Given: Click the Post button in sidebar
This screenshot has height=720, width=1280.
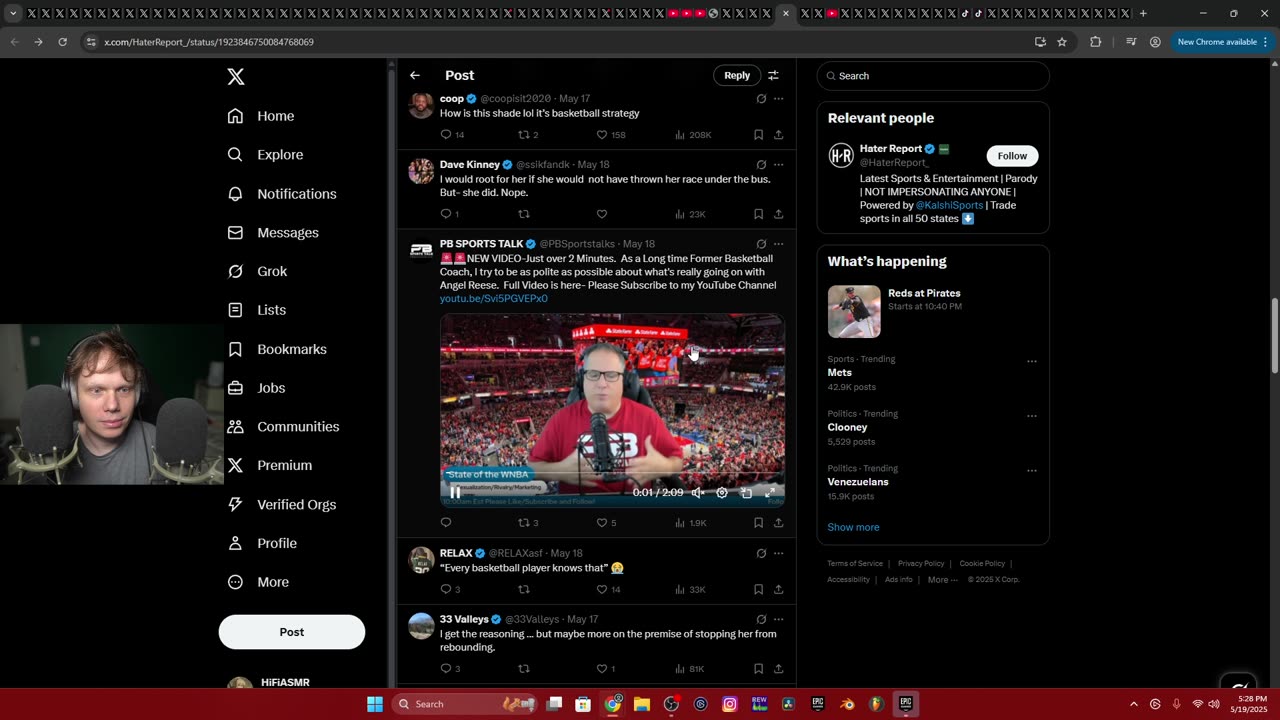Looking at the screenshot, I should coord(292,632).
